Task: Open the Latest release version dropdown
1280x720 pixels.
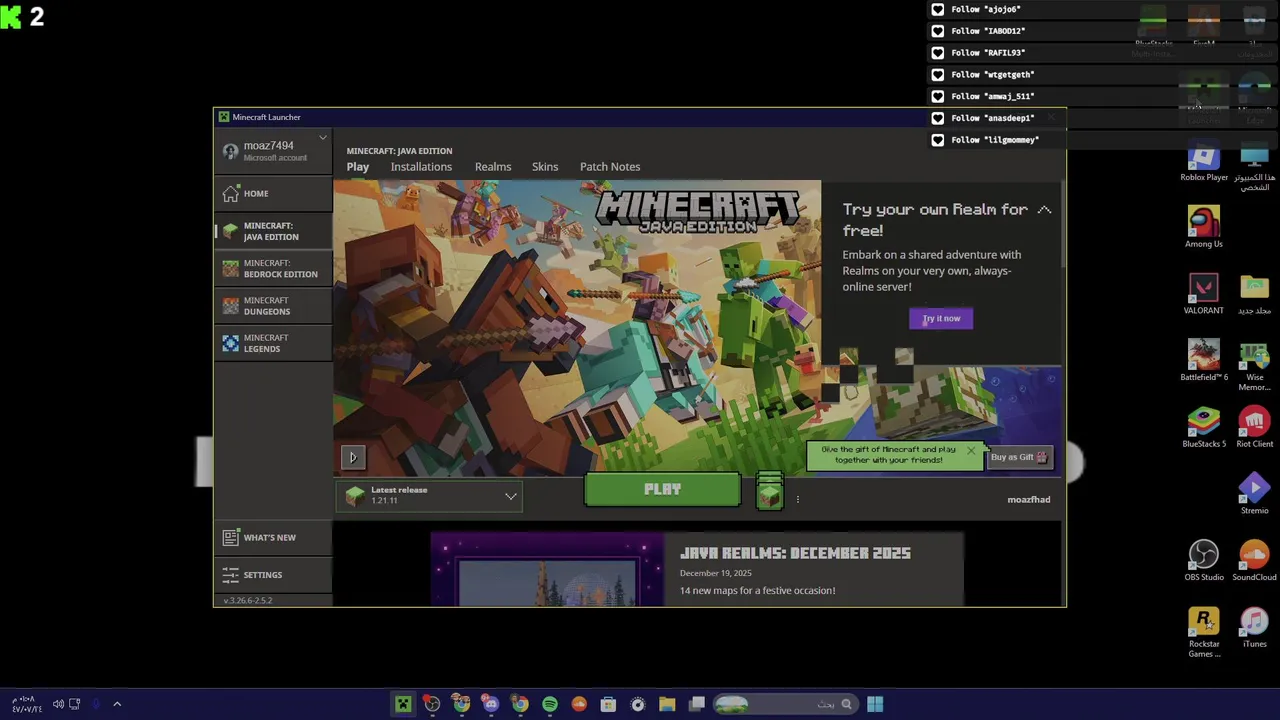Action: click(430, 495)
